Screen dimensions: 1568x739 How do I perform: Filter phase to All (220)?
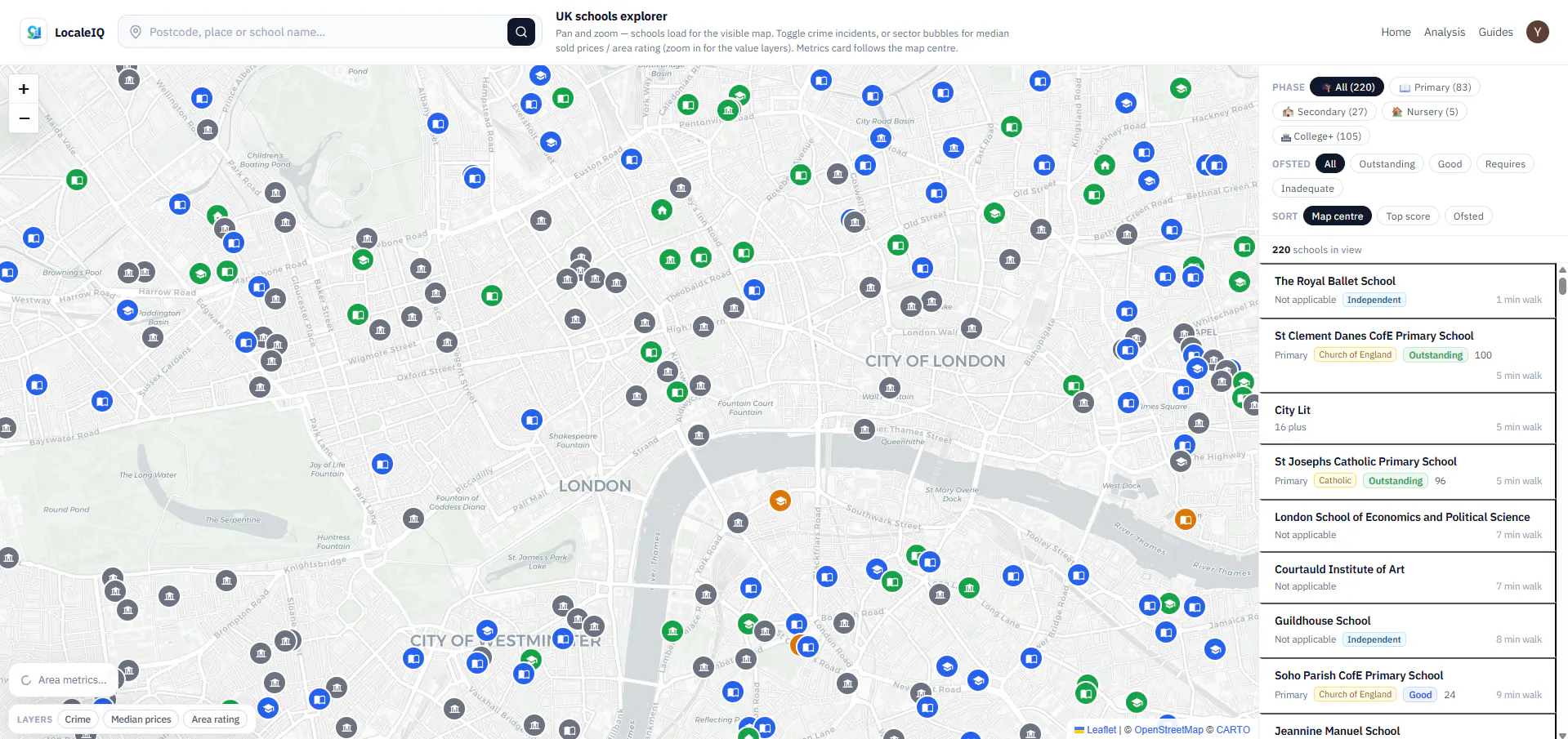tap(1347, 87)
